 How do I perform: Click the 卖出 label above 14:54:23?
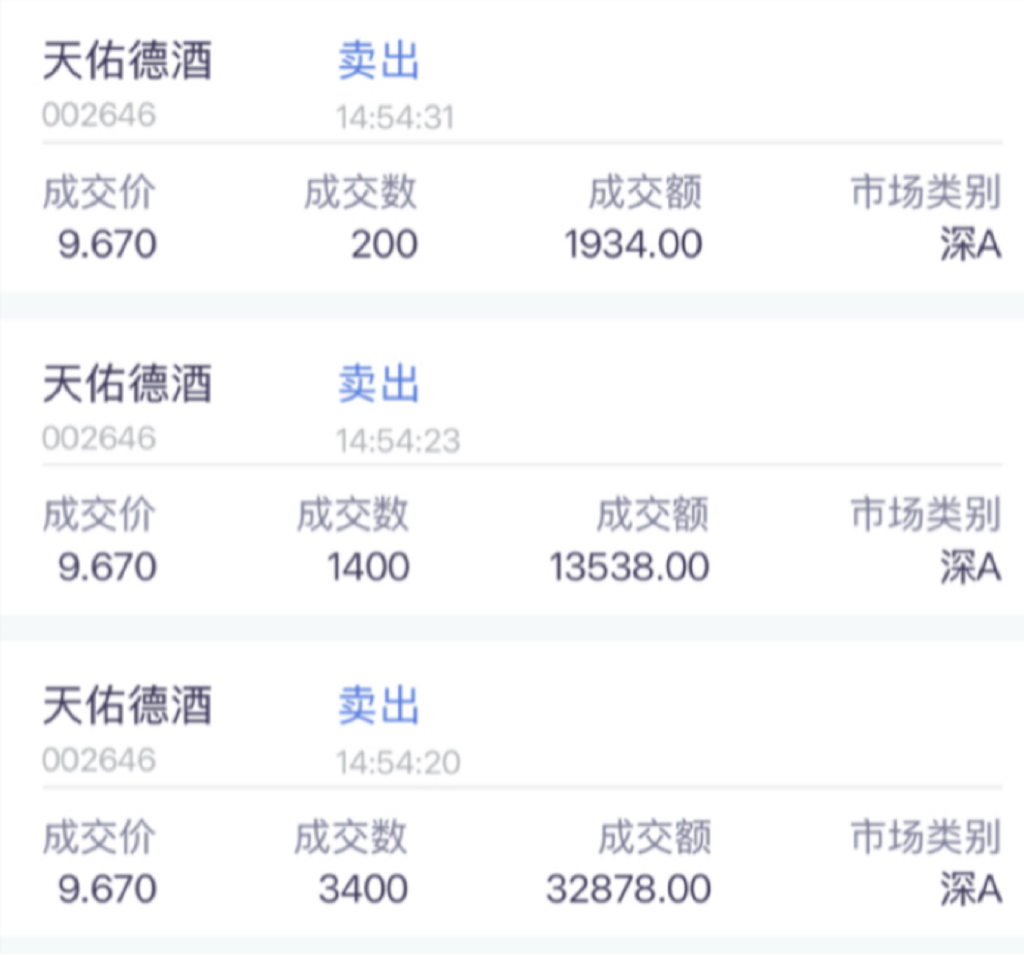point(378,385)
